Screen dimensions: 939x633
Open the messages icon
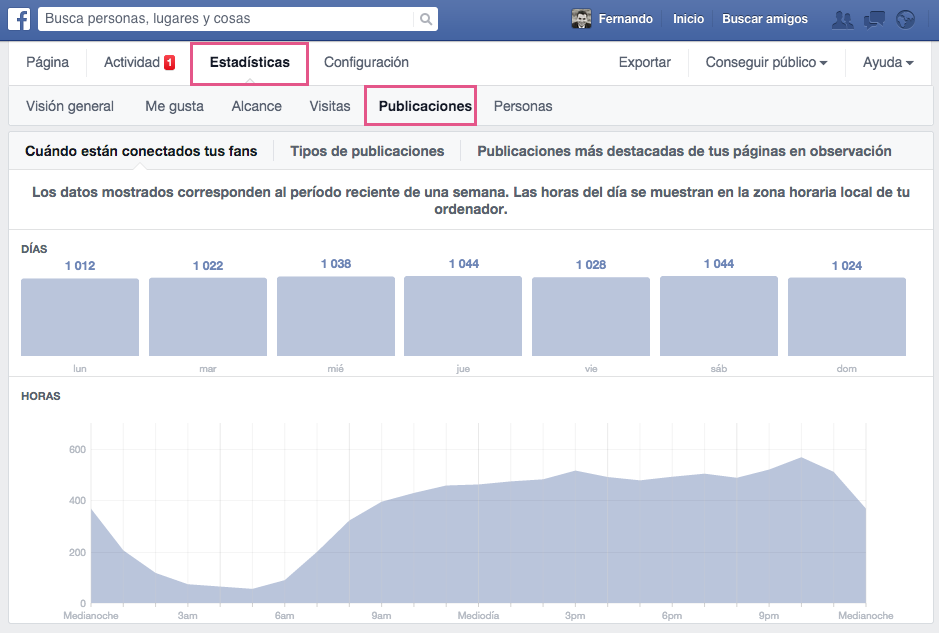875,19
